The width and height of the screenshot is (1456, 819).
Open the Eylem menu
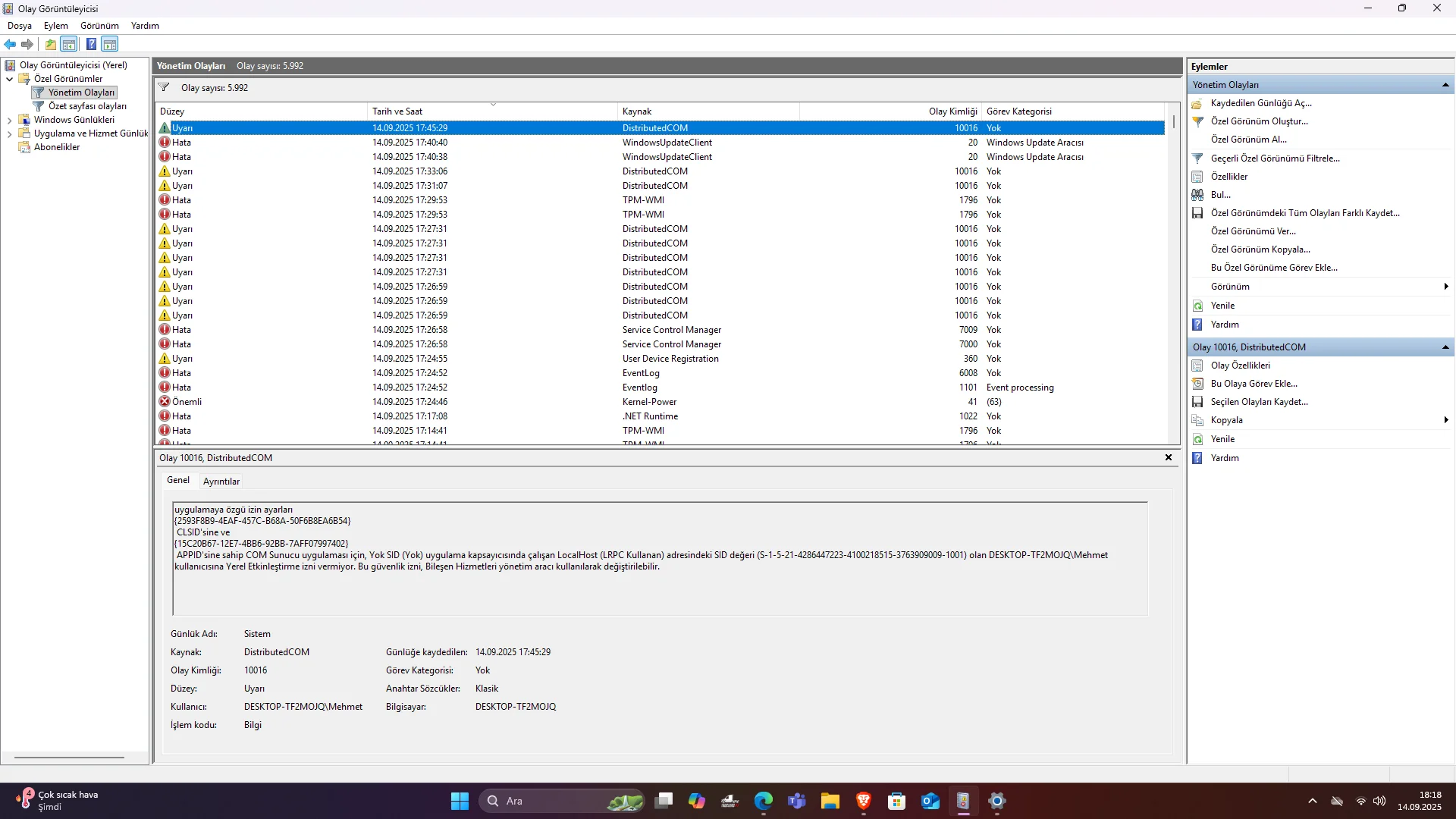pyautogui.click(x=55, y=26)
